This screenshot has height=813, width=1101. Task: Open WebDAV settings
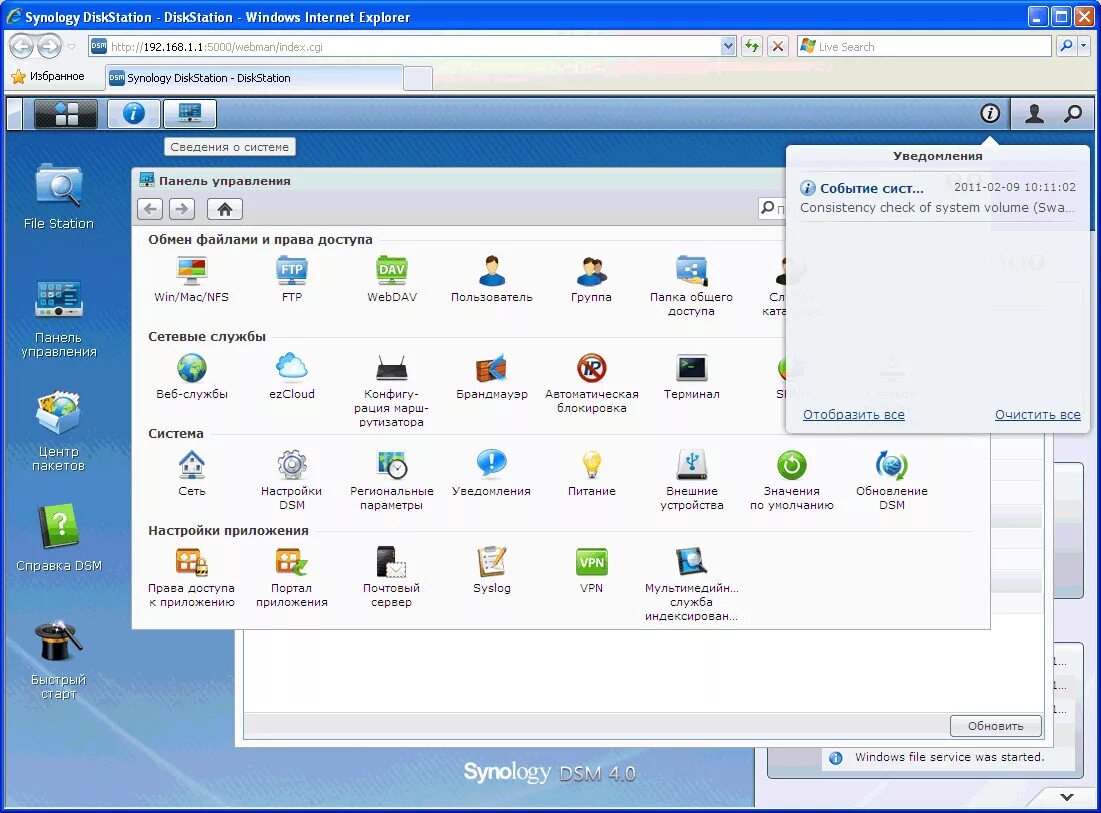tap(392, 279)
